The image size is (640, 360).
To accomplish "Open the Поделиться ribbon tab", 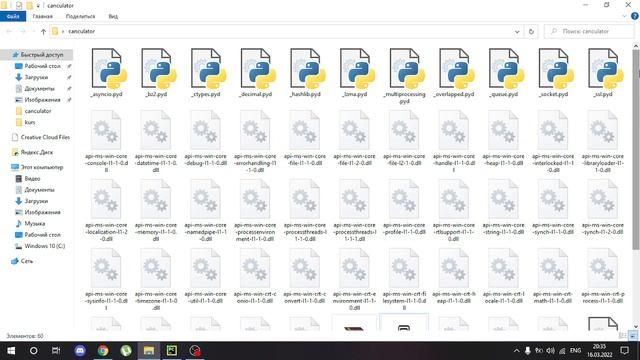I will (x=80, y=16).
